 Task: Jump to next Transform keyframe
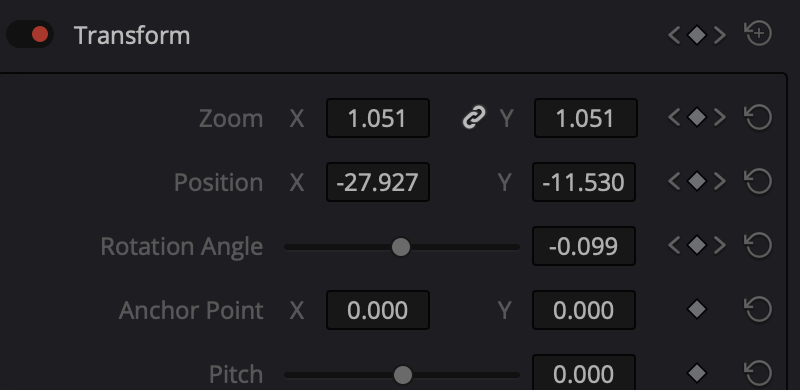pyautogui.click(x=720, y=35)
